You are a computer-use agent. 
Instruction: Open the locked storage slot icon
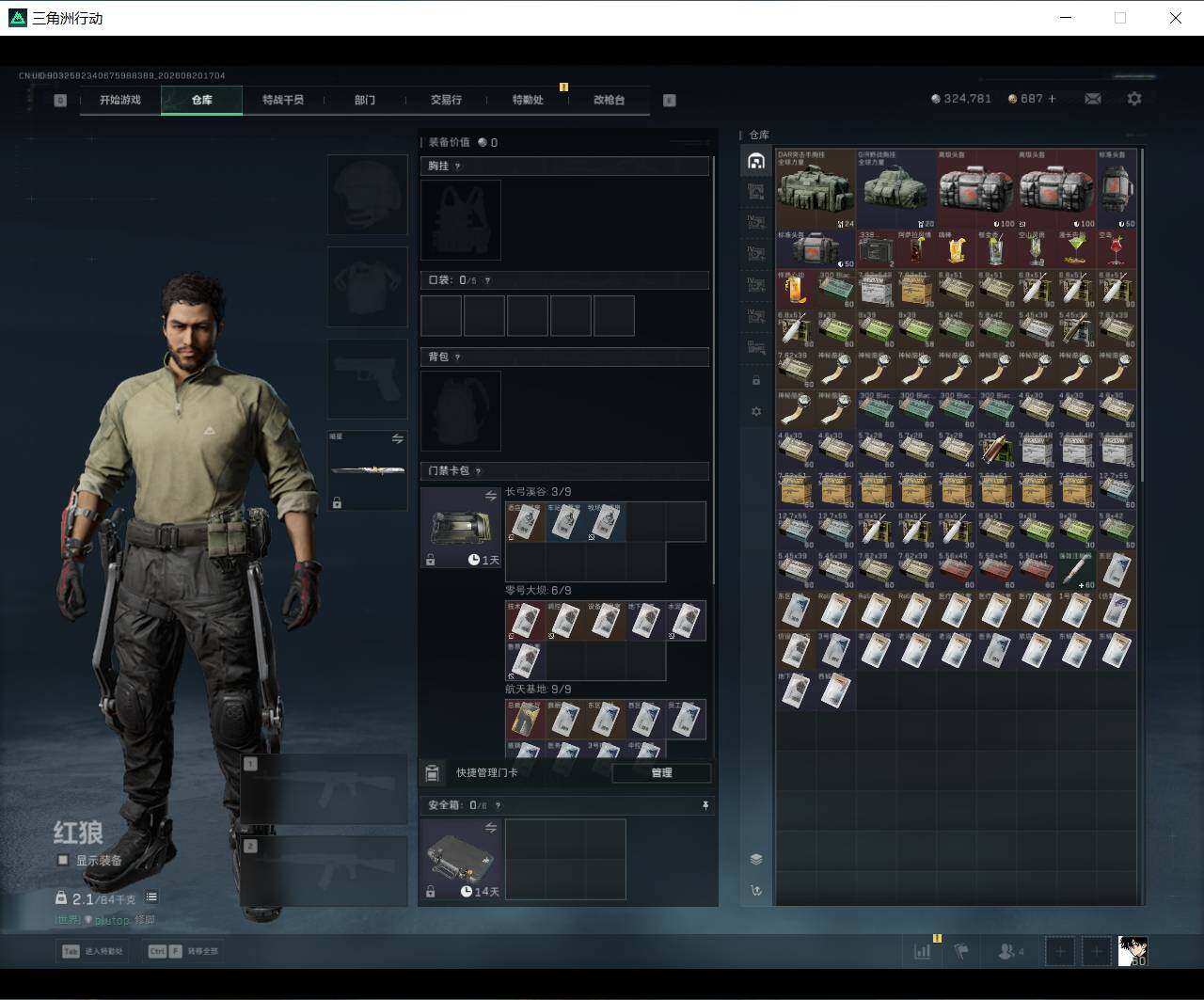756,381
